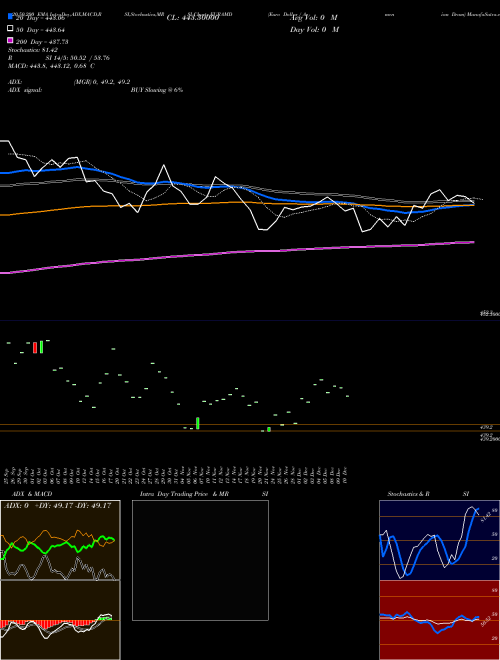
Task: Select the 'BUY Slowing @ 6%' signal text
Action: [157, 90]
